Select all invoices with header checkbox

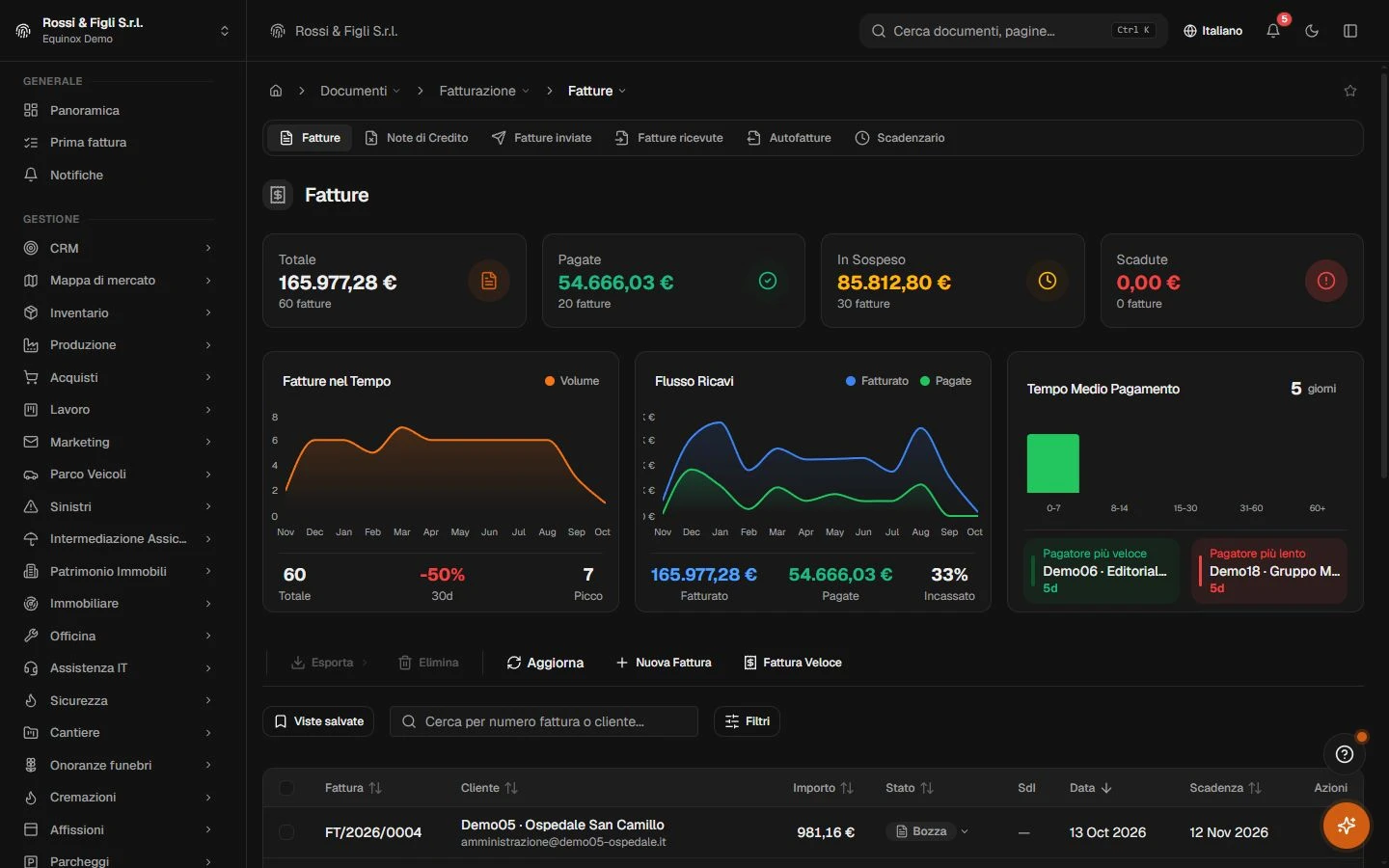286,788
